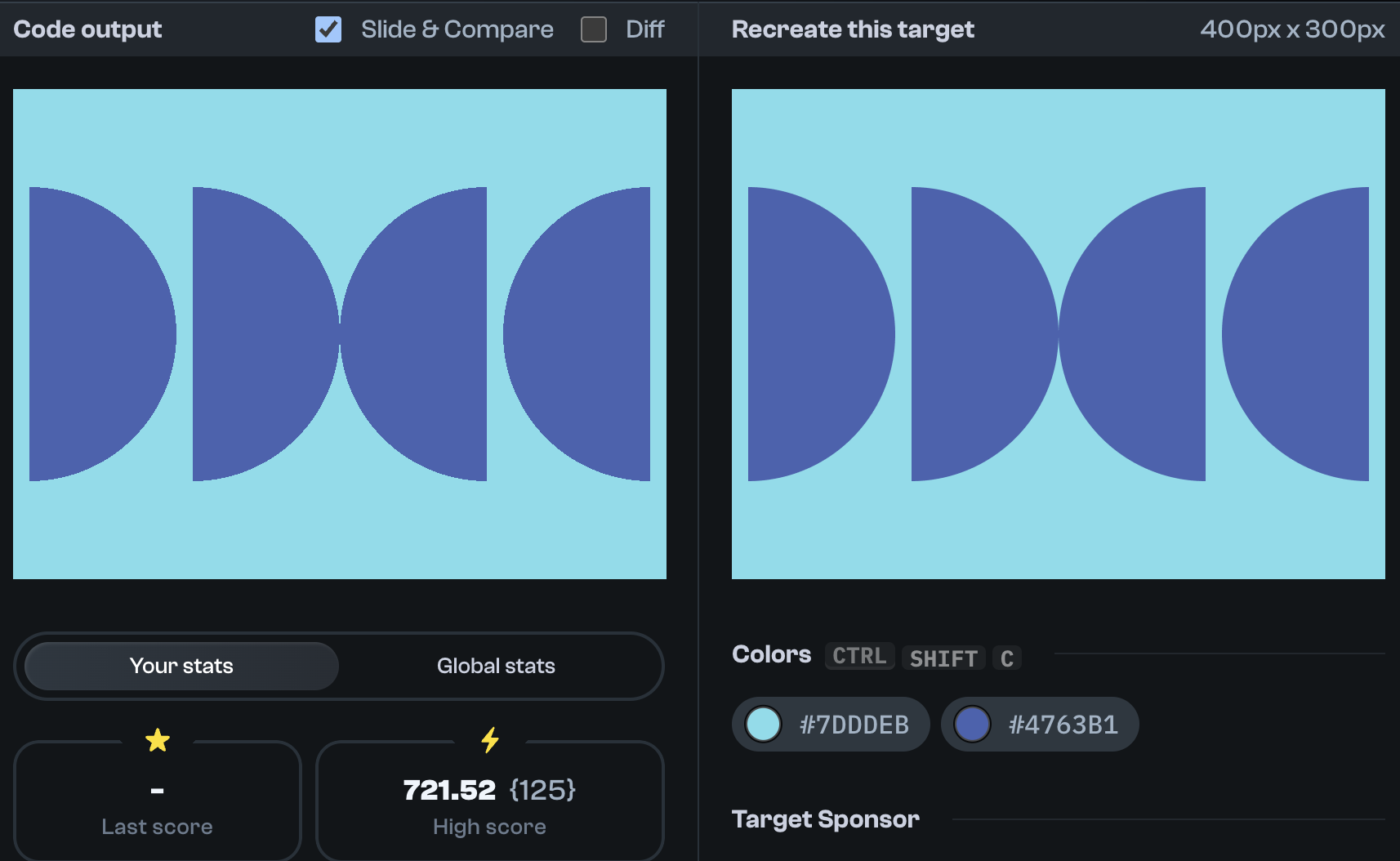Click the Target Sponsor heading

825,819
